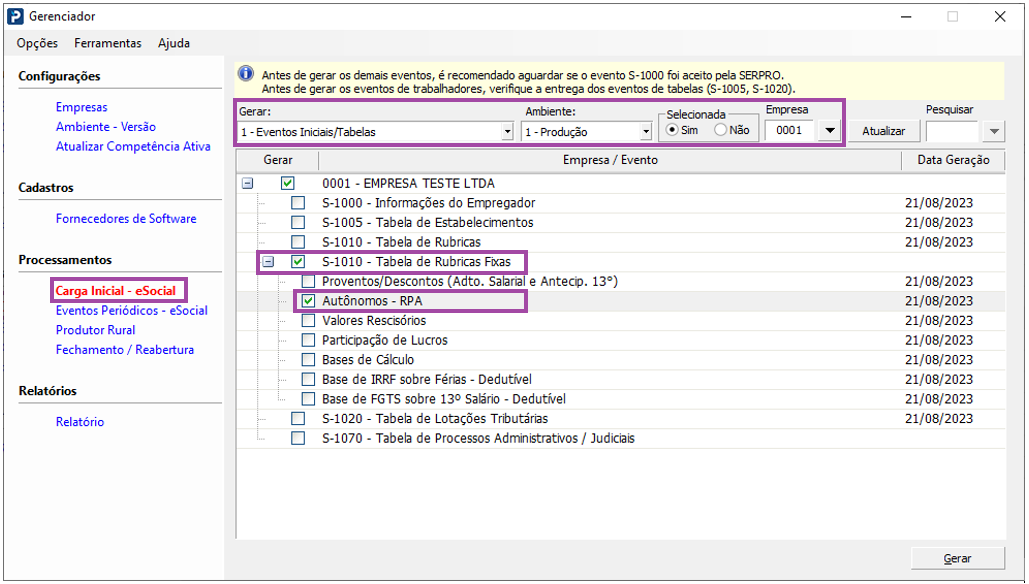Open the Ferramentas menu

point(108,43)
